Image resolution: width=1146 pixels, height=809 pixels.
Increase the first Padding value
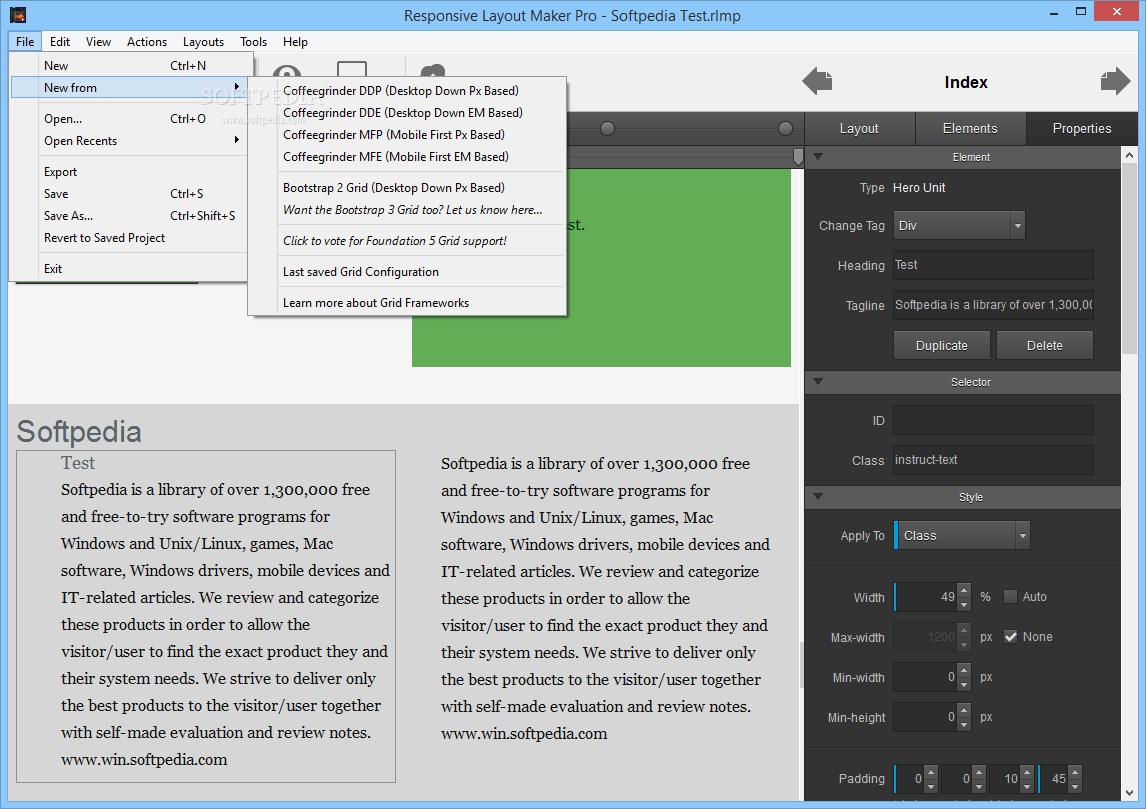(930, 772)
